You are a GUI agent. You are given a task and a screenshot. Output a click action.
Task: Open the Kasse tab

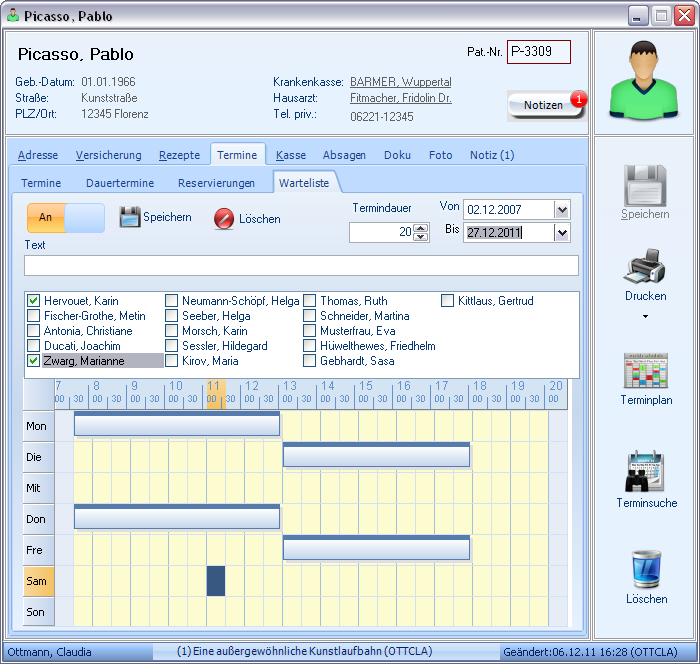[x=291, y=155]
